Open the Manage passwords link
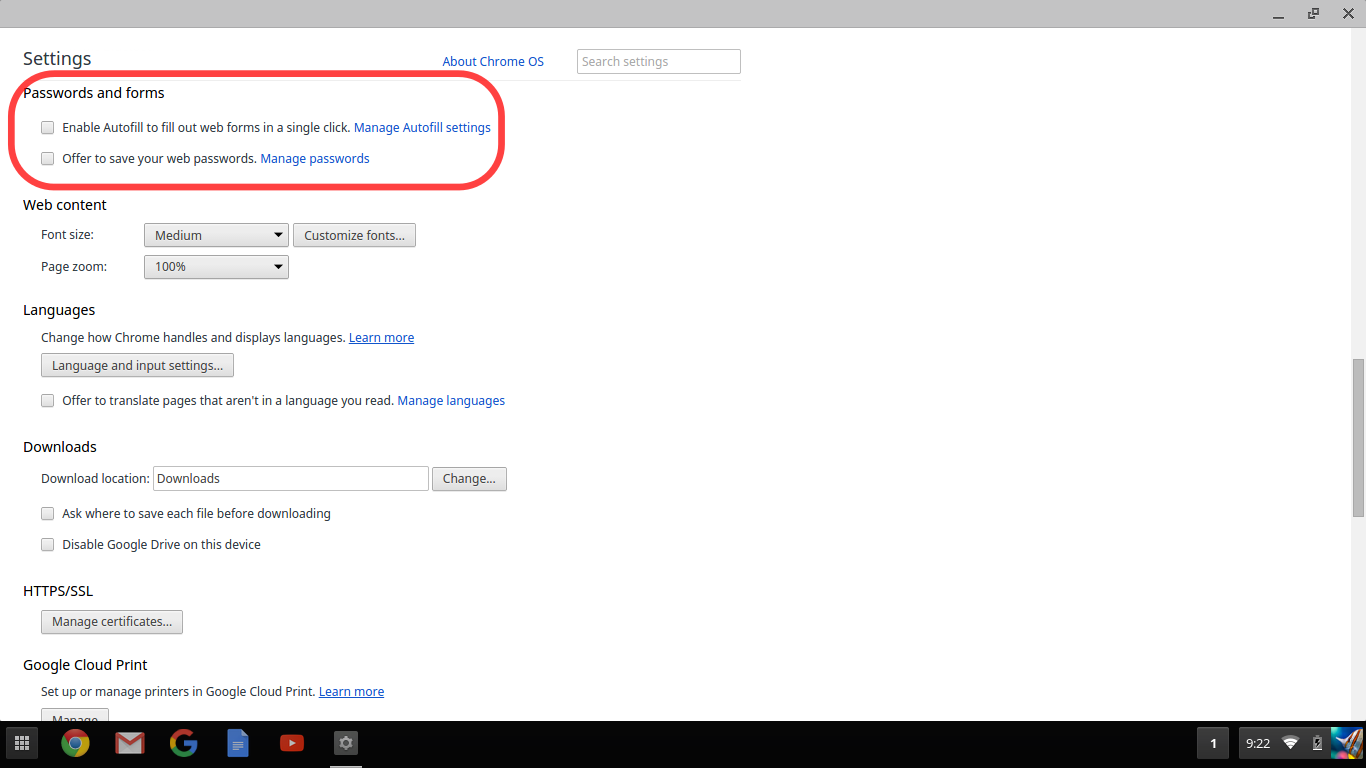Viewport: 1366px width, 768px height. pos(315,159)
